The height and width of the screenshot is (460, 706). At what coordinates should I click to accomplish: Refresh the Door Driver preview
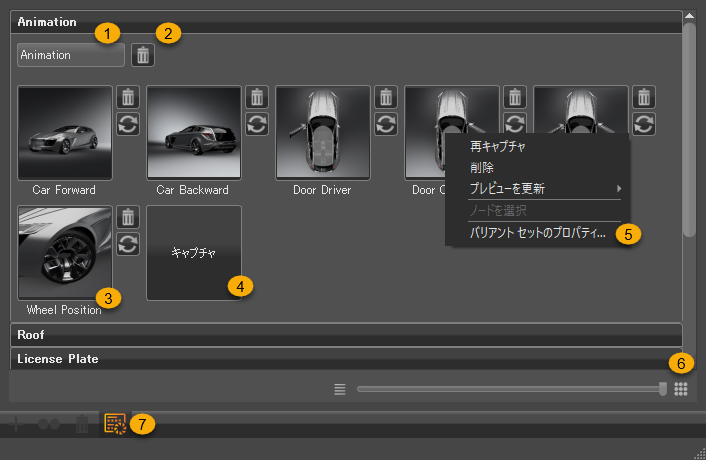386,124
